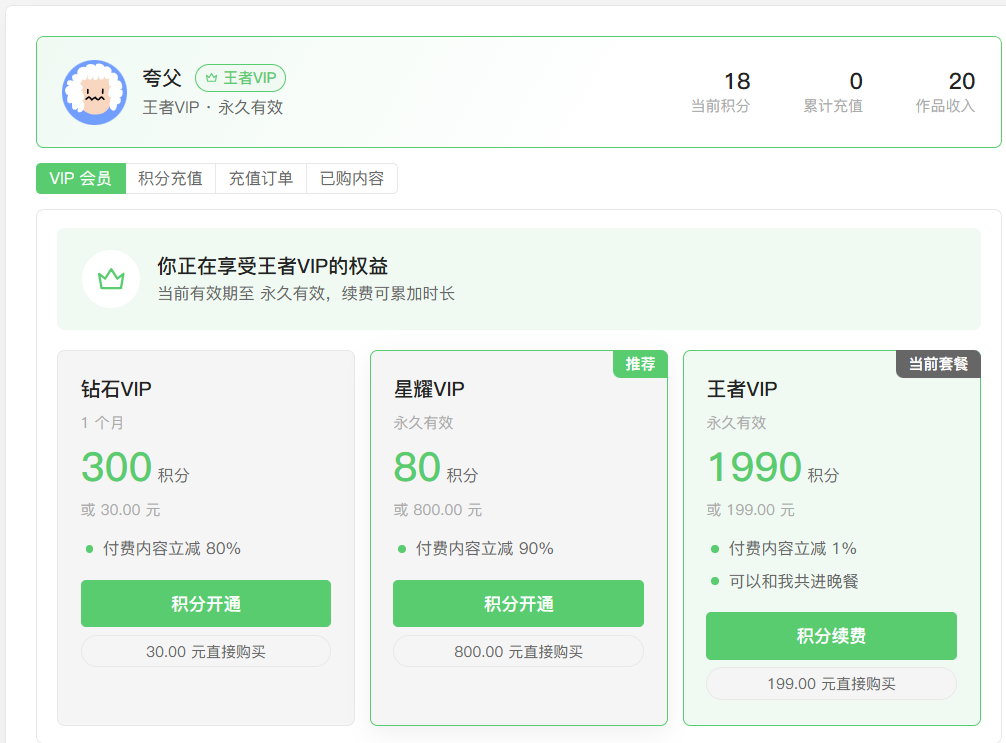The height and width of the screenshot is (743, 1006).
Task: Click 付费内容立减 80% benefit text
Action: [x=172, y=549]
